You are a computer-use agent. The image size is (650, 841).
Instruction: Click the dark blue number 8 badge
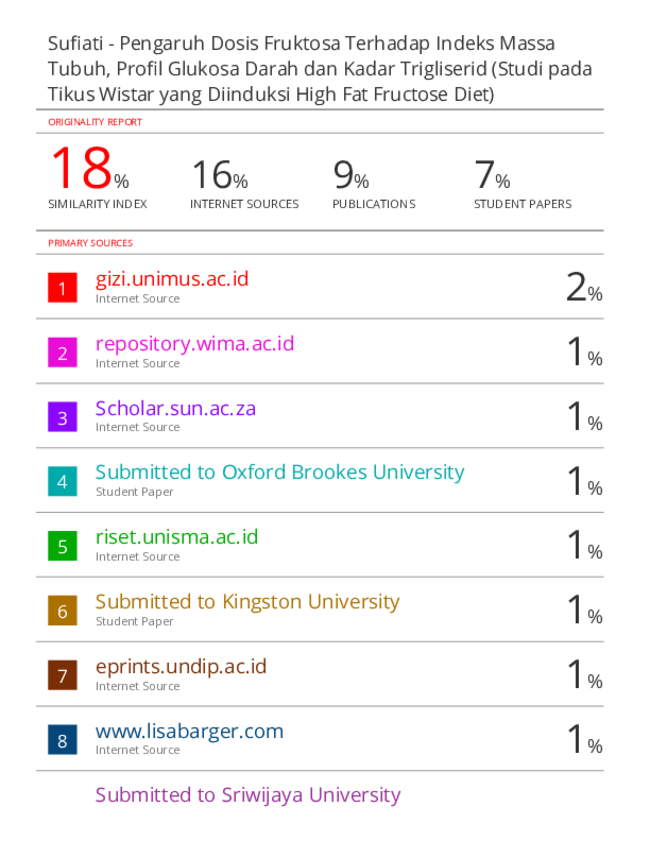[62, 740]
